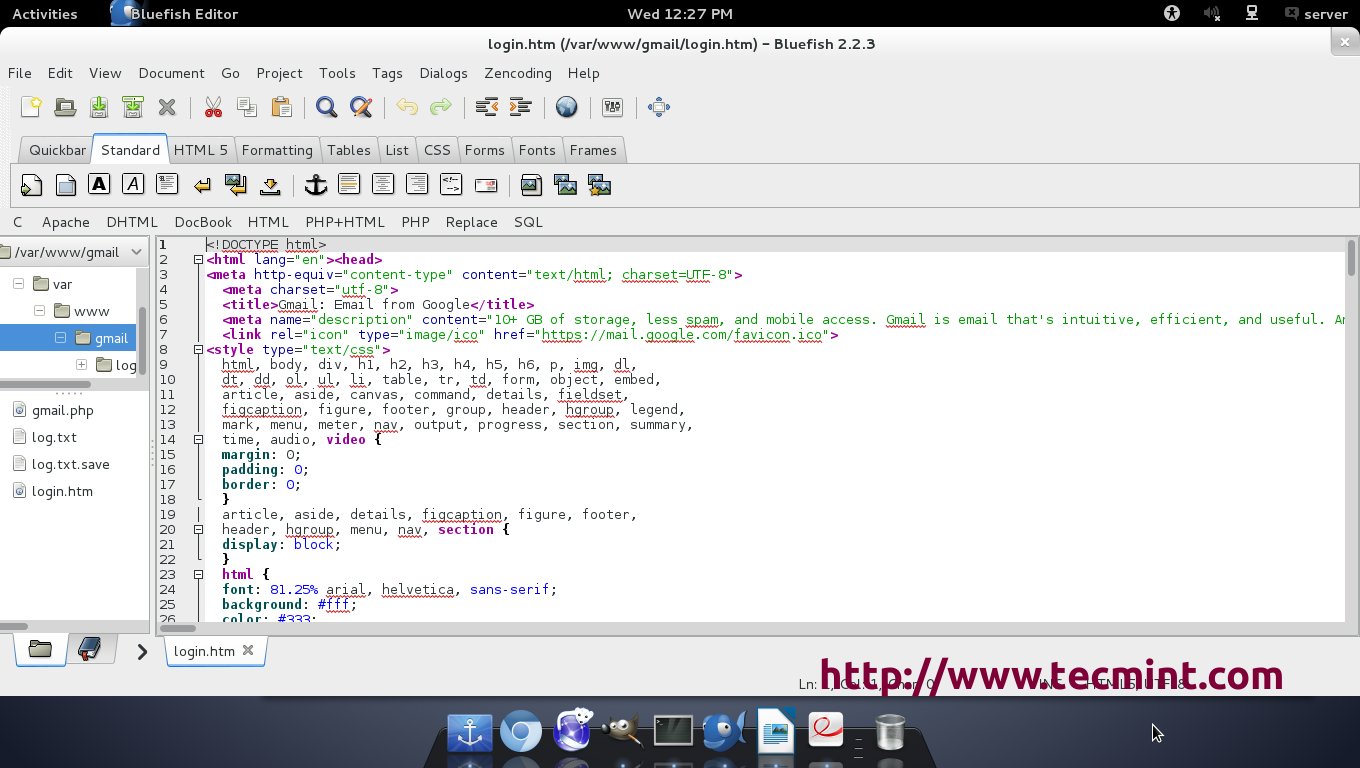
Task: Switch to the HTML 5 toolbar tab
Action: click(x=200, y=150)
